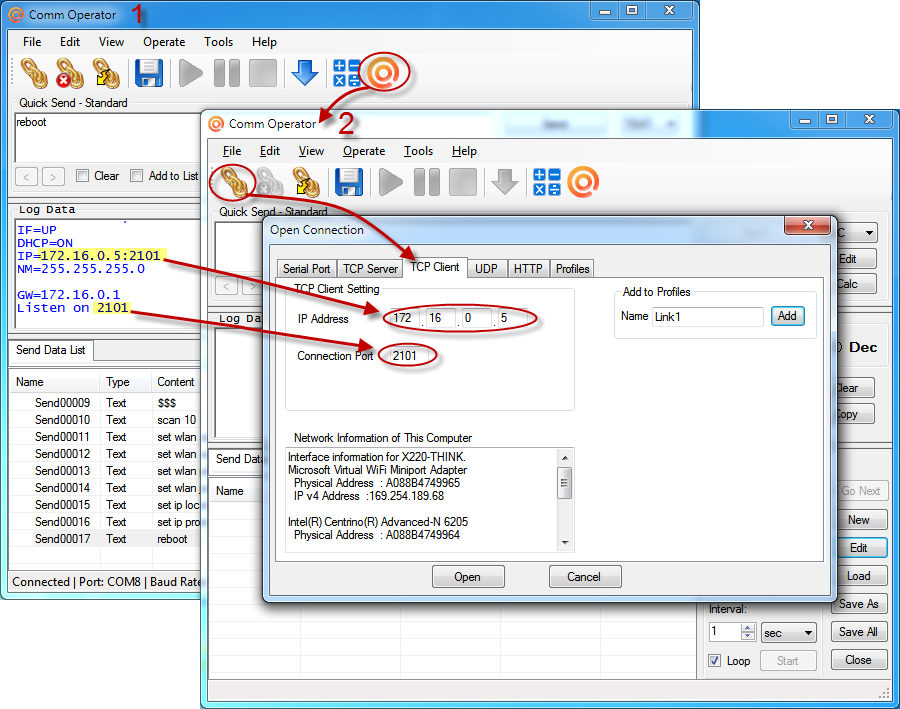The image size is (900, 709).
Task: Switch to the UDP tab
Action: point(486,269)
